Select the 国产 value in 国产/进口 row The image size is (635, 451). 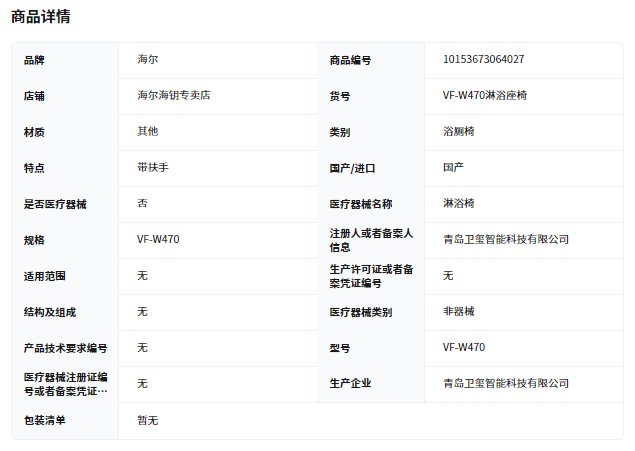click(x=453, y=168)
